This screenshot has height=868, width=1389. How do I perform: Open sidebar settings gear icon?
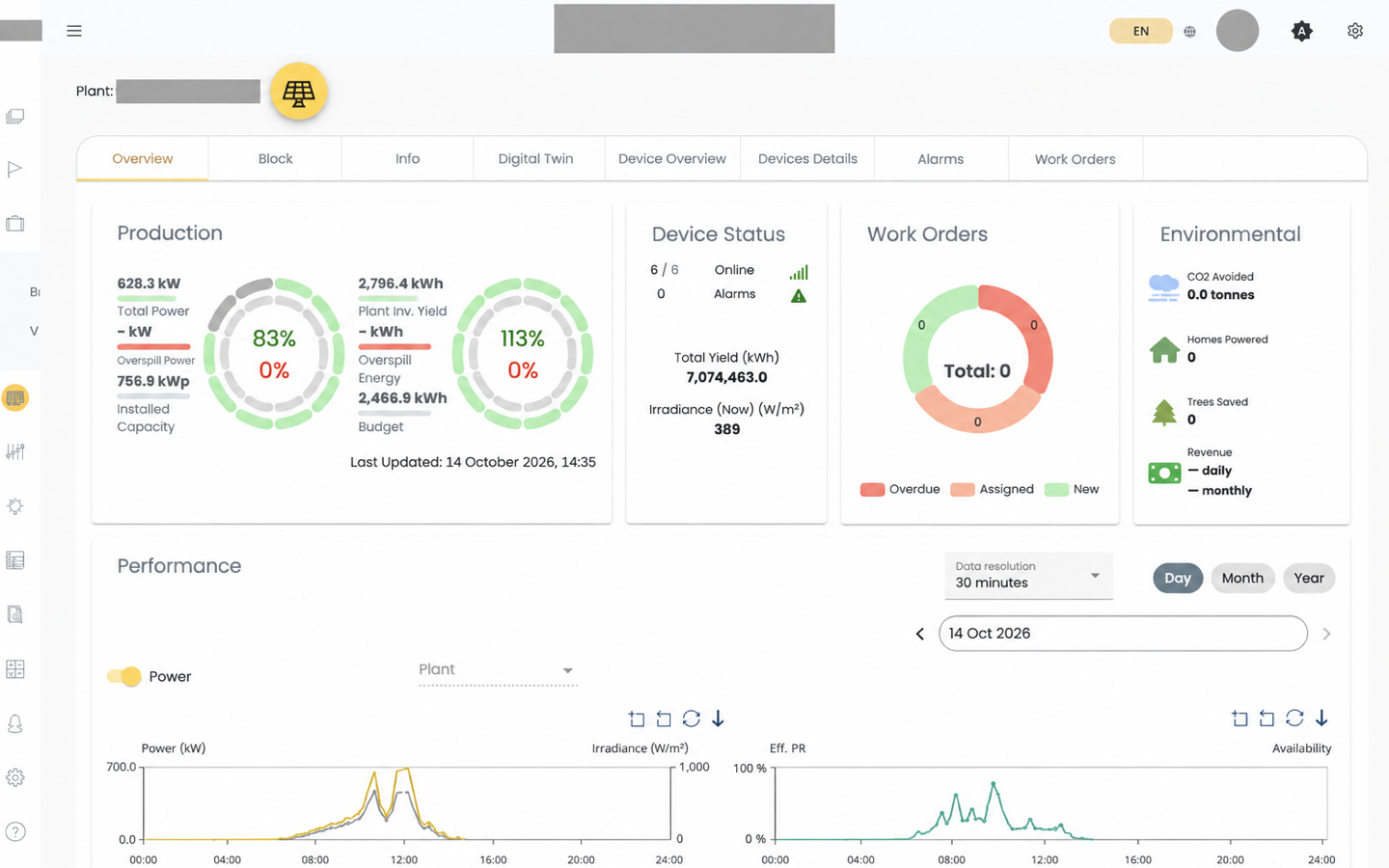pos(15,777)
